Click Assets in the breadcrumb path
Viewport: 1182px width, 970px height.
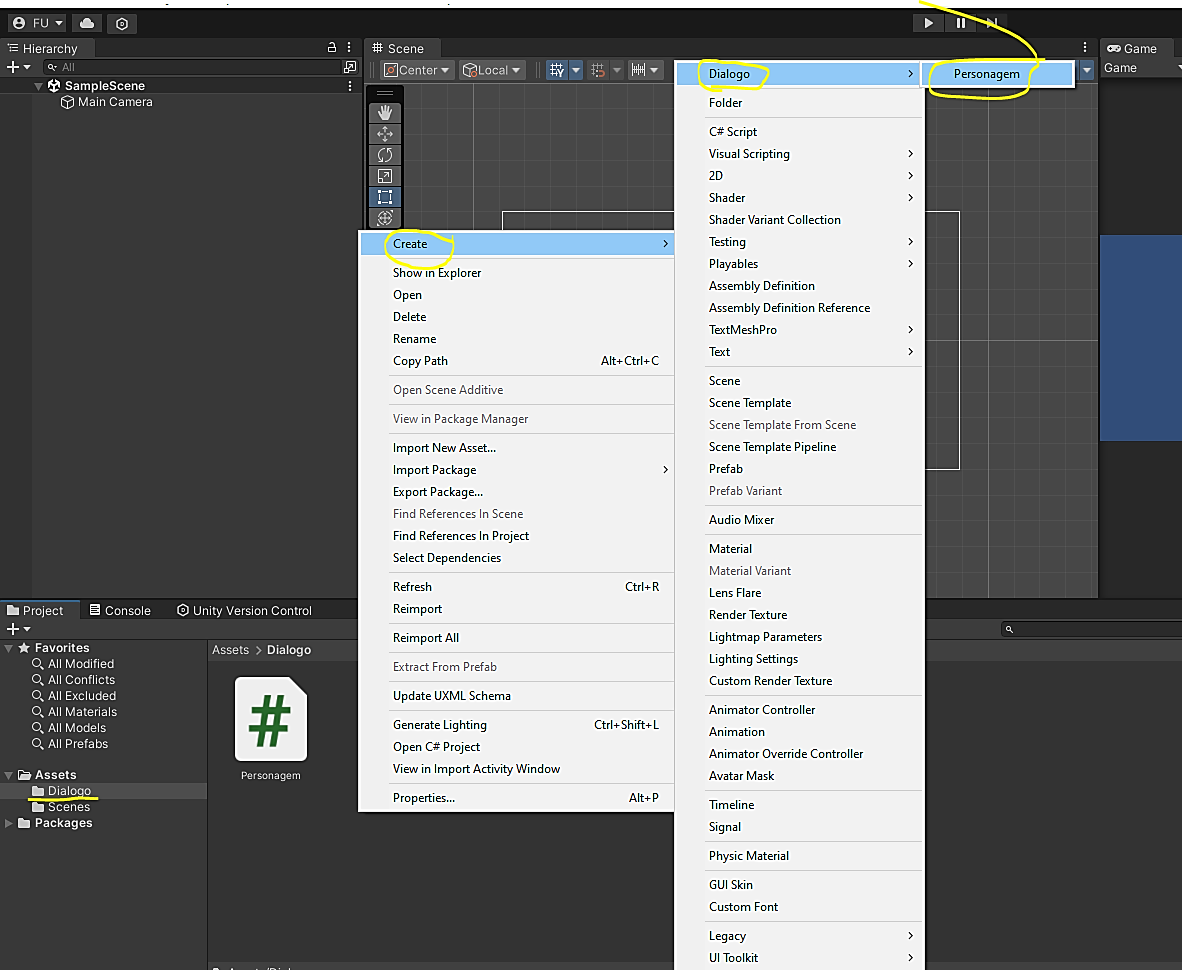(230, 650)
